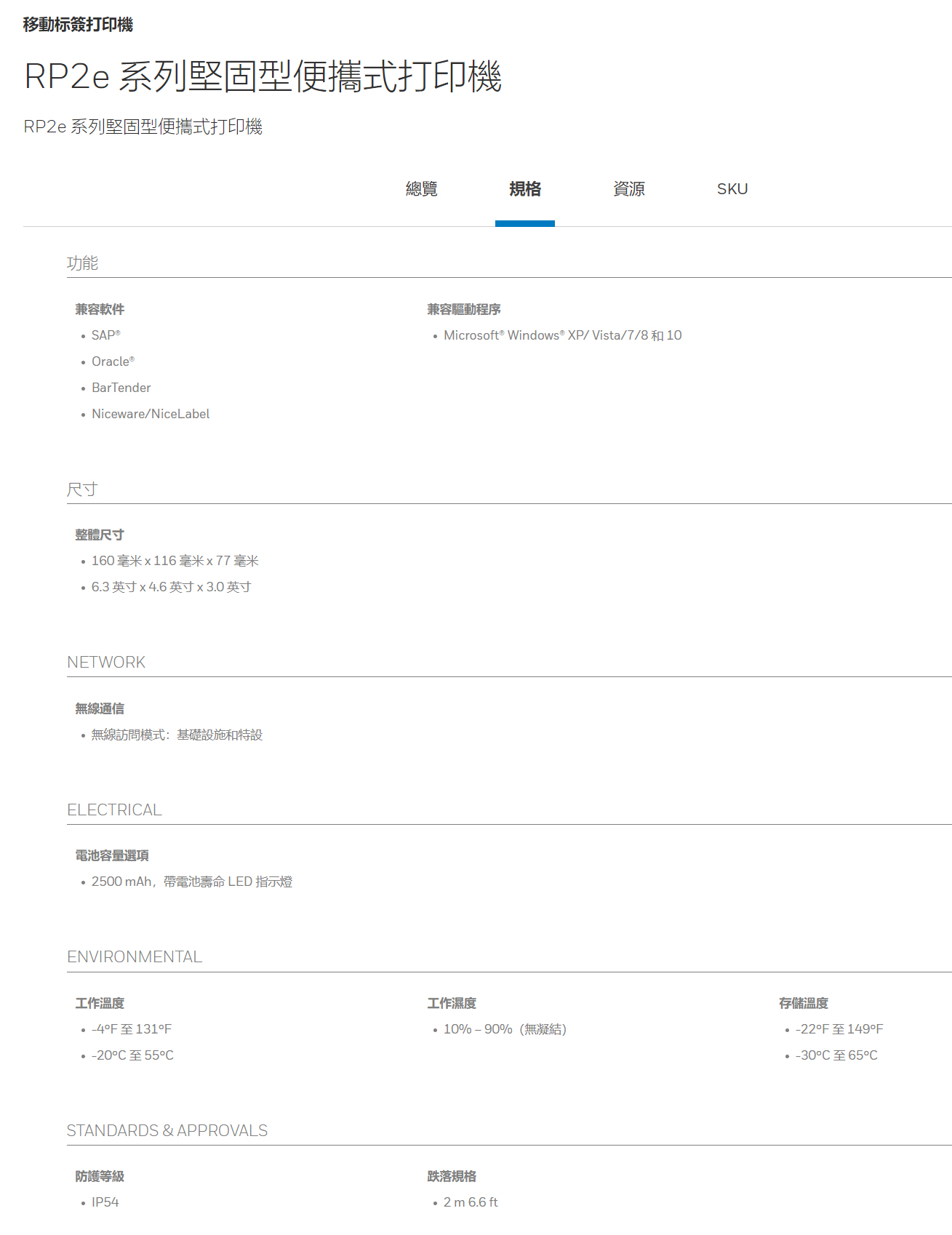This screenshot has width=952, height=1235.
Task: Click the Niceware/NiceLabel list item
Action: [x=151, y=414]
